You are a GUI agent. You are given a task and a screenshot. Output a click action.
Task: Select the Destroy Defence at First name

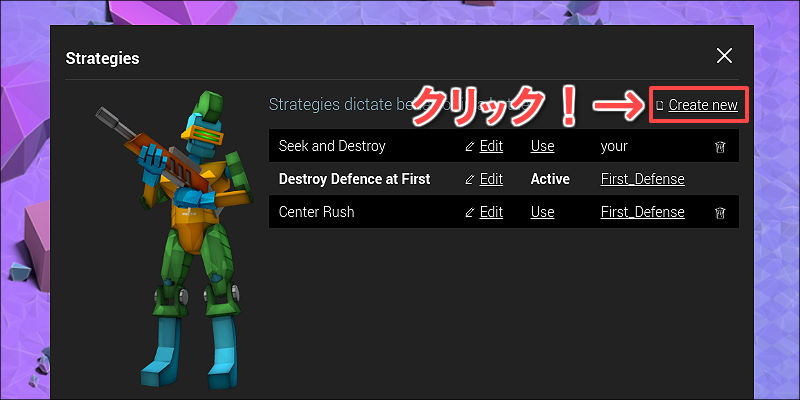coord(355,179)
